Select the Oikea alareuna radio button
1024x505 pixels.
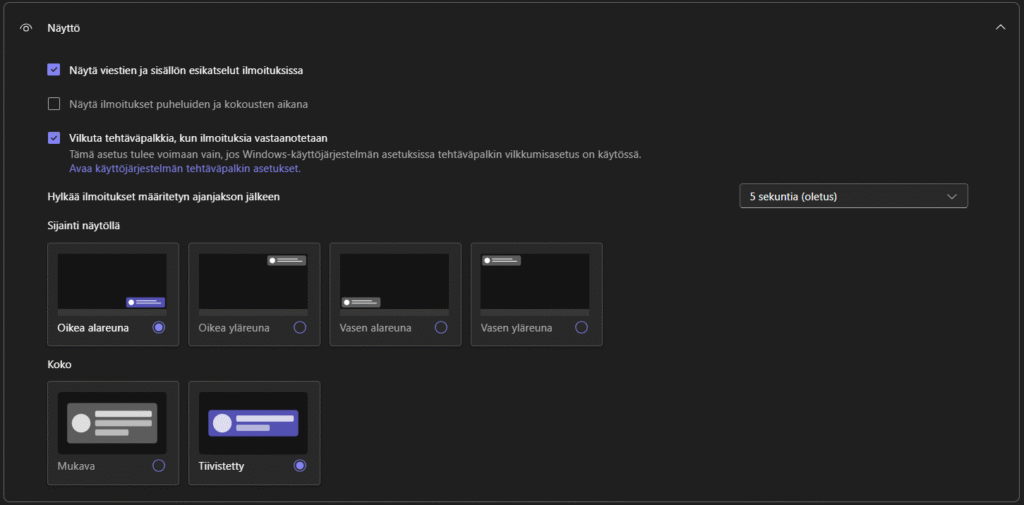click(159, 327)
